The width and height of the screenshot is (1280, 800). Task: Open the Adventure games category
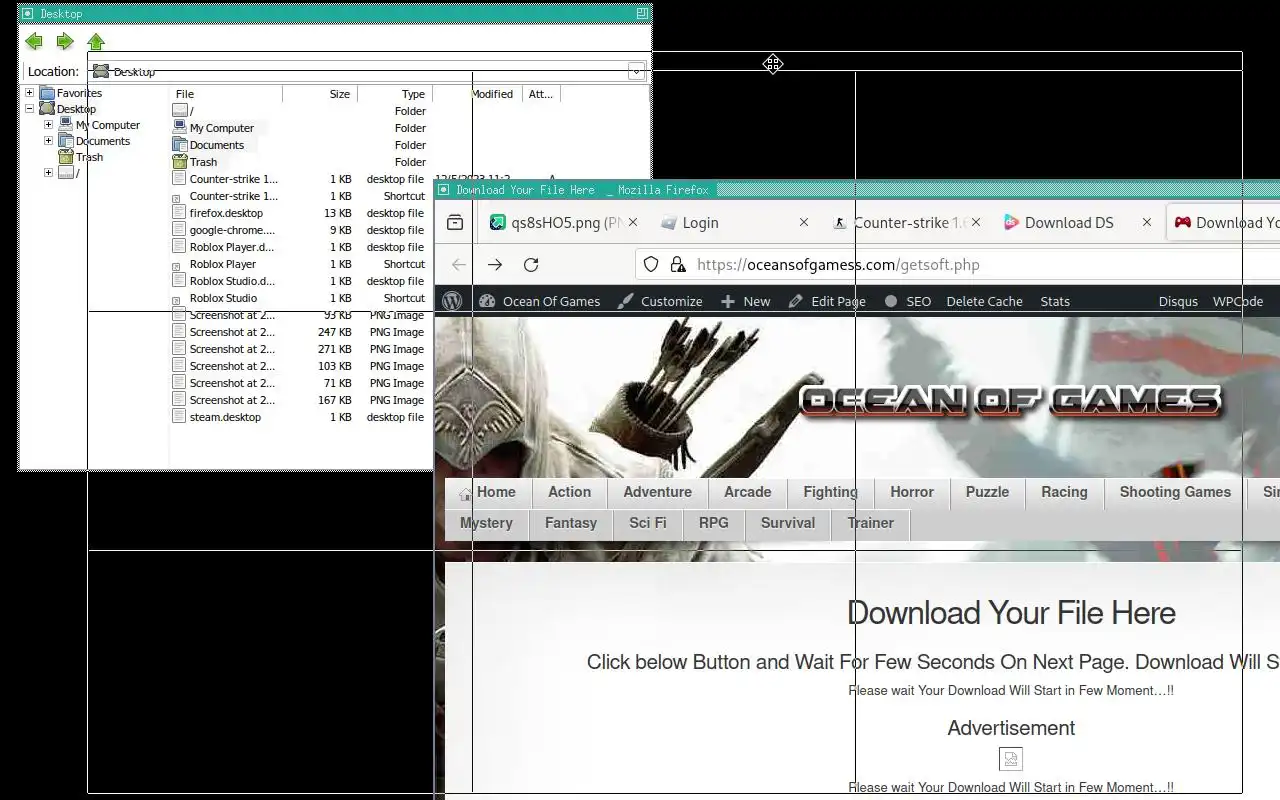(x=657, y=492)
